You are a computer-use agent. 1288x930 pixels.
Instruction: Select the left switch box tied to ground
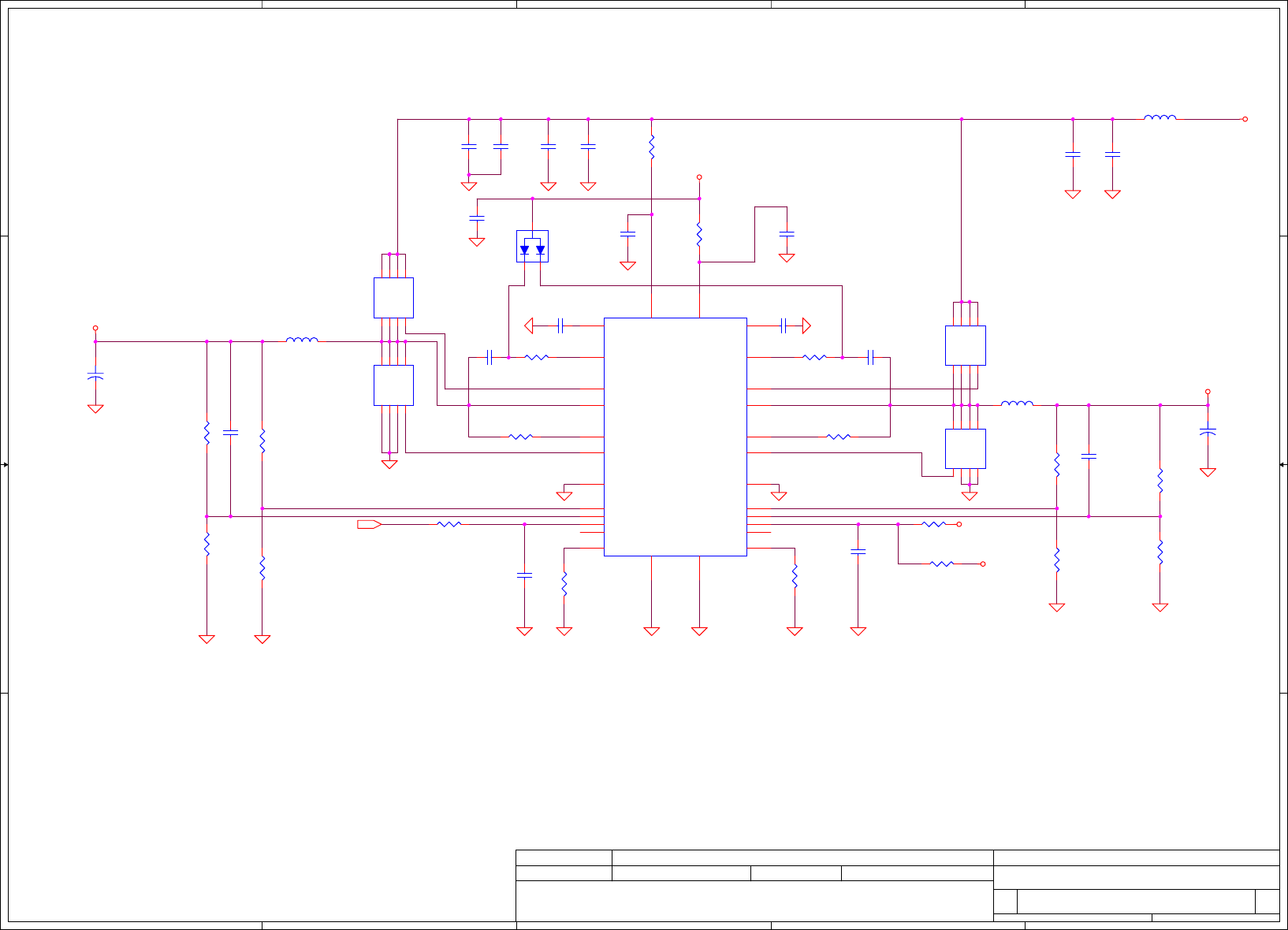coord(393,385)
